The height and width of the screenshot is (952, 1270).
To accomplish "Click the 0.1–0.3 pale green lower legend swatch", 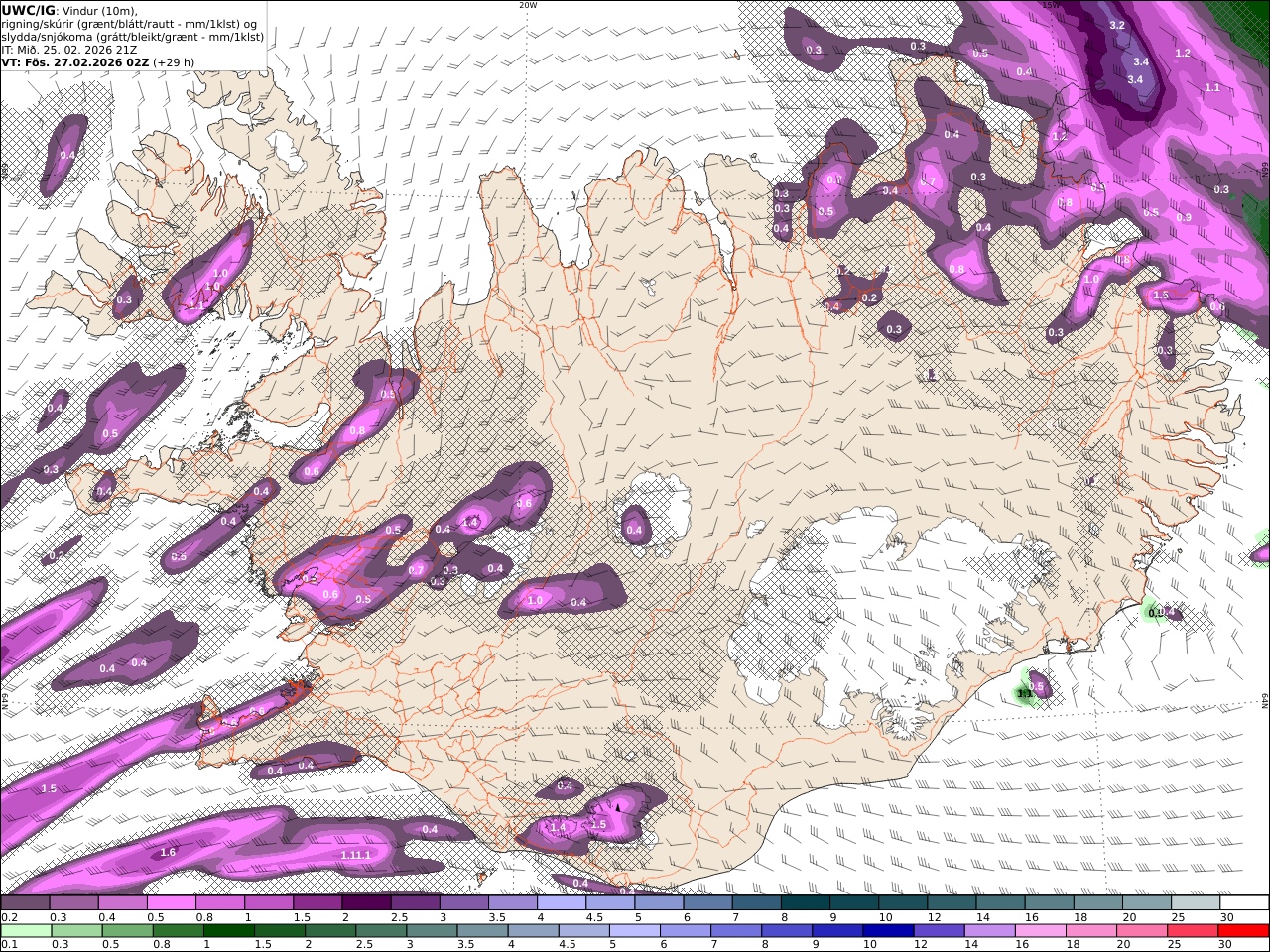I will point(27,931).
